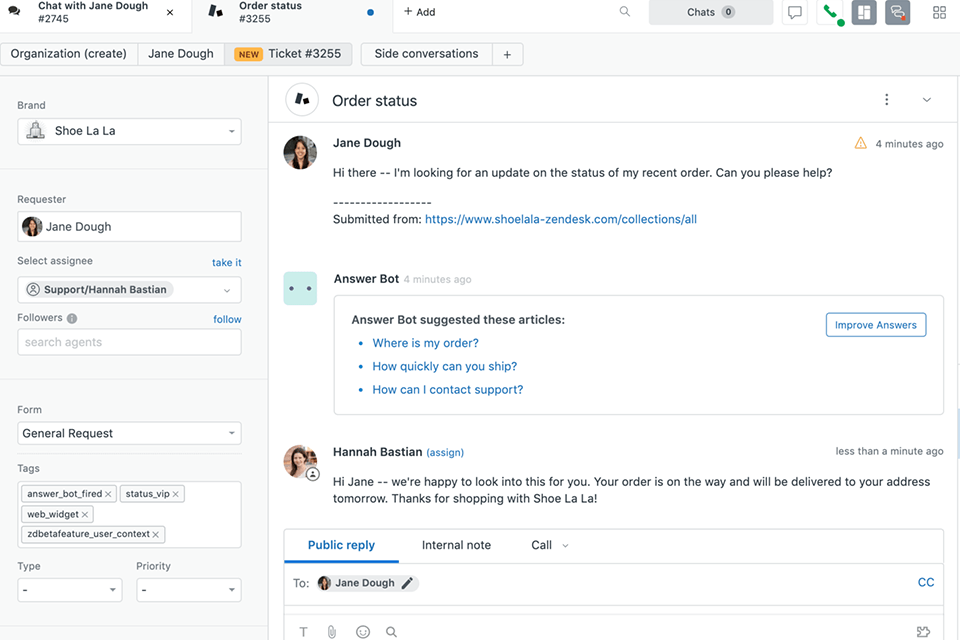Image resolution: width=960 pixels, height=640 pixels.
Task: Click the dashboard layout icon in top toolbar
Action: click(863, 12)
